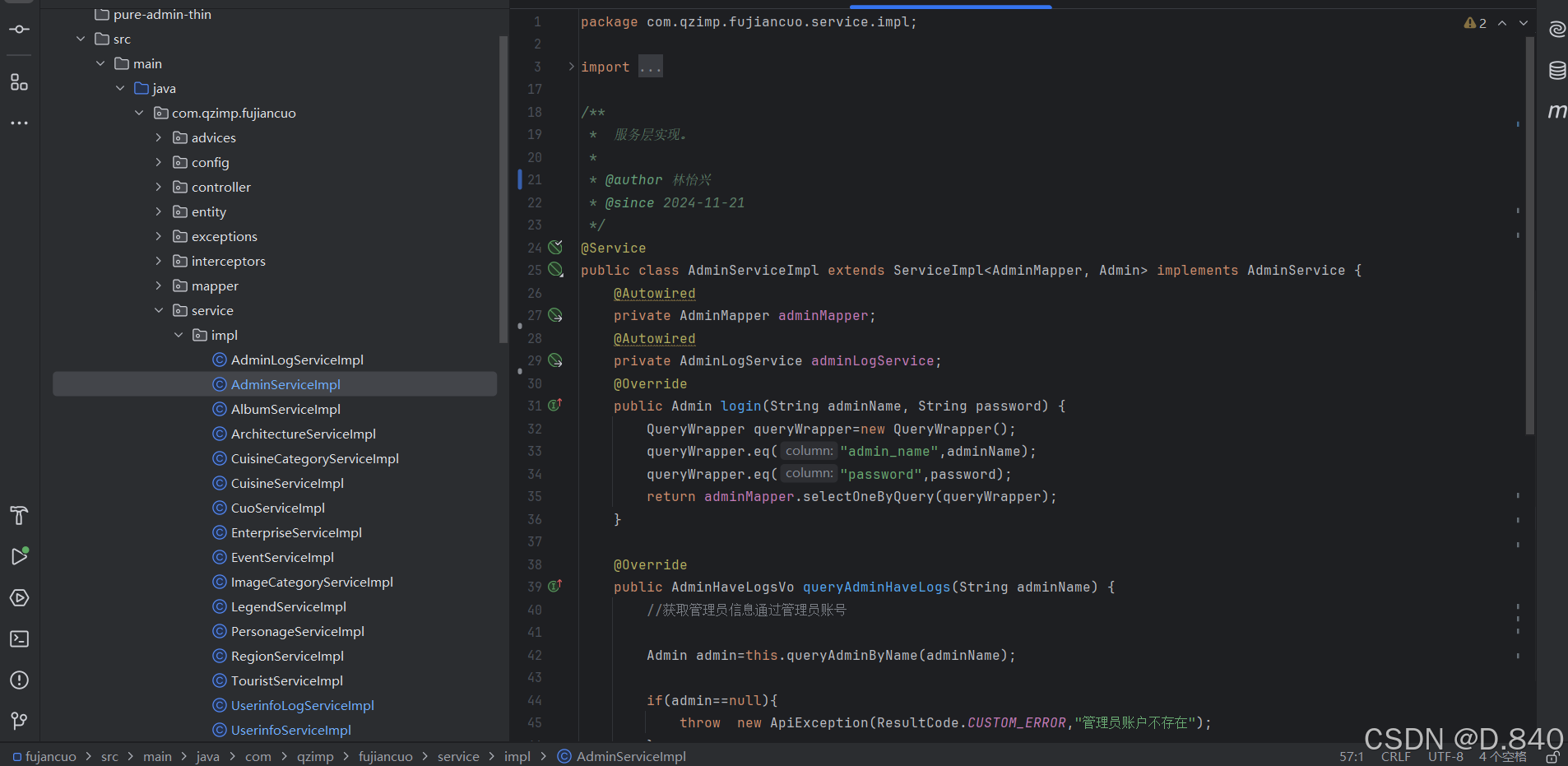Open the Database tool window
The height and width of the screenshot is (766, 1568).
pyautogui.click(x=1557, y=72)
